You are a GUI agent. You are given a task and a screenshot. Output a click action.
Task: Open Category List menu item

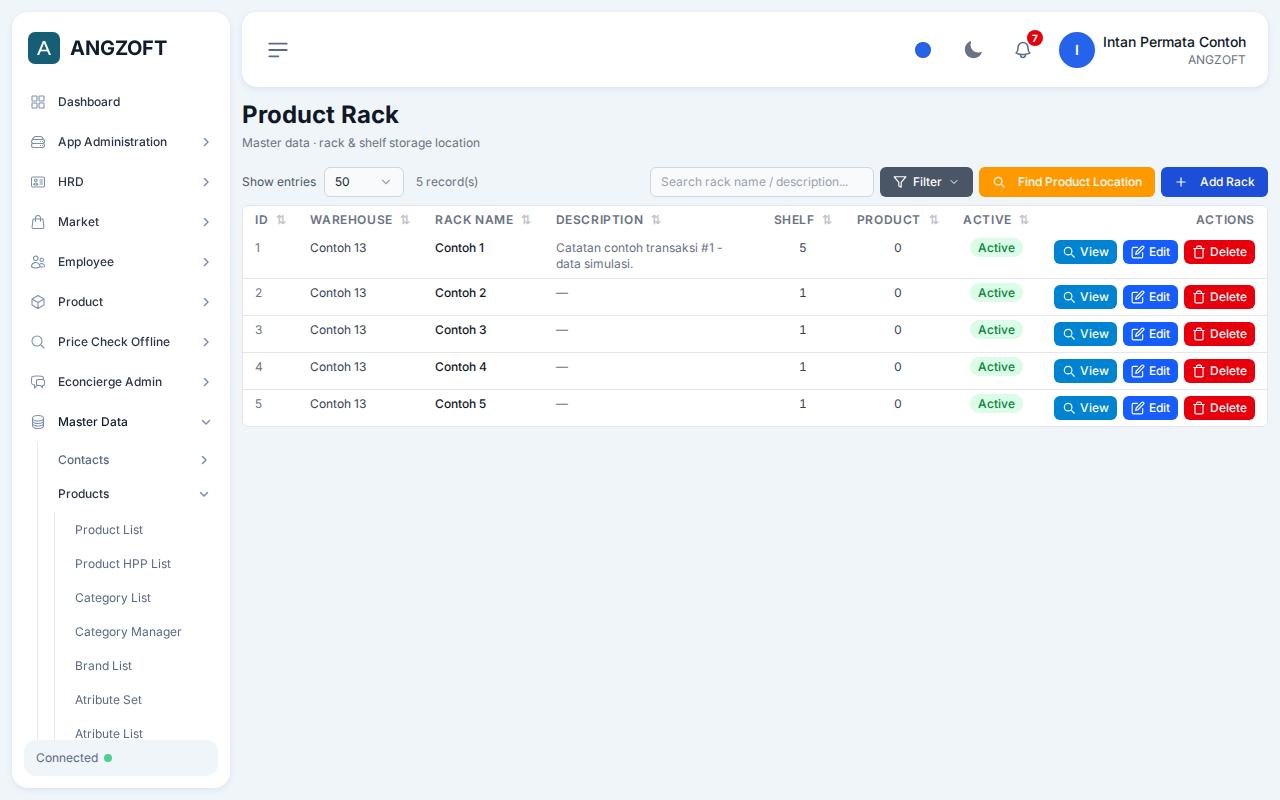coord(113,598)
